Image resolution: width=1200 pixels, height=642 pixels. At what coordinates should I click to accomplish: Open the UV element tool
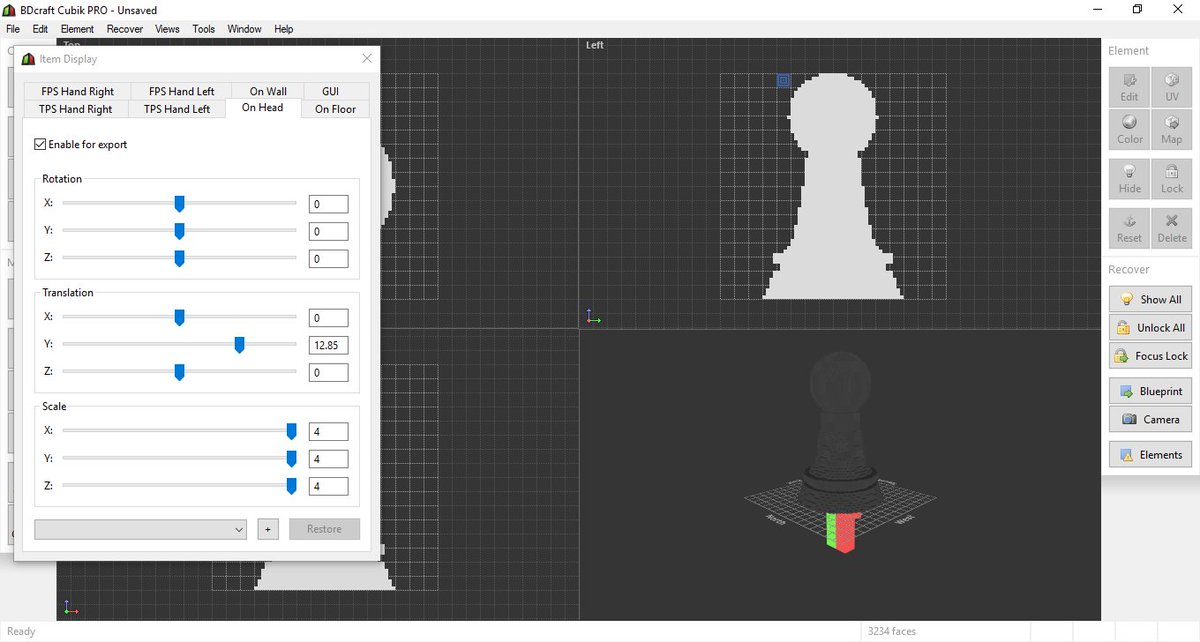(1171, 87)
